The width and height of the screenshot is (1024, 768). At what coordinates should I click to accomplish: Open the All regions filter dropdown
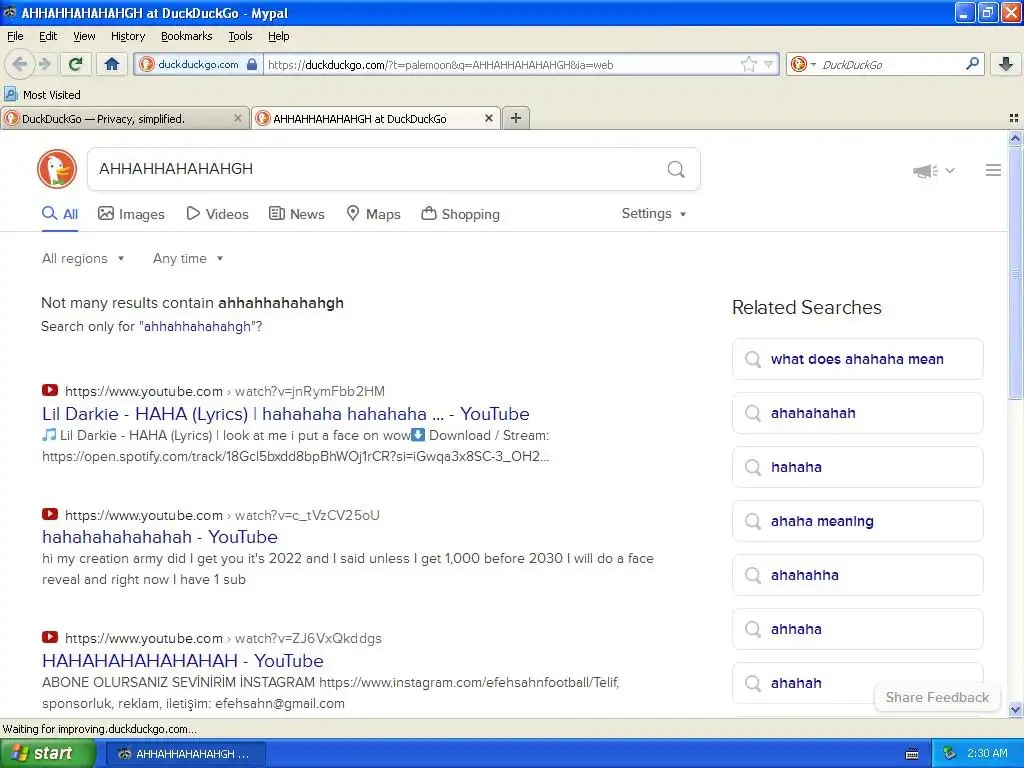point(83,259)
